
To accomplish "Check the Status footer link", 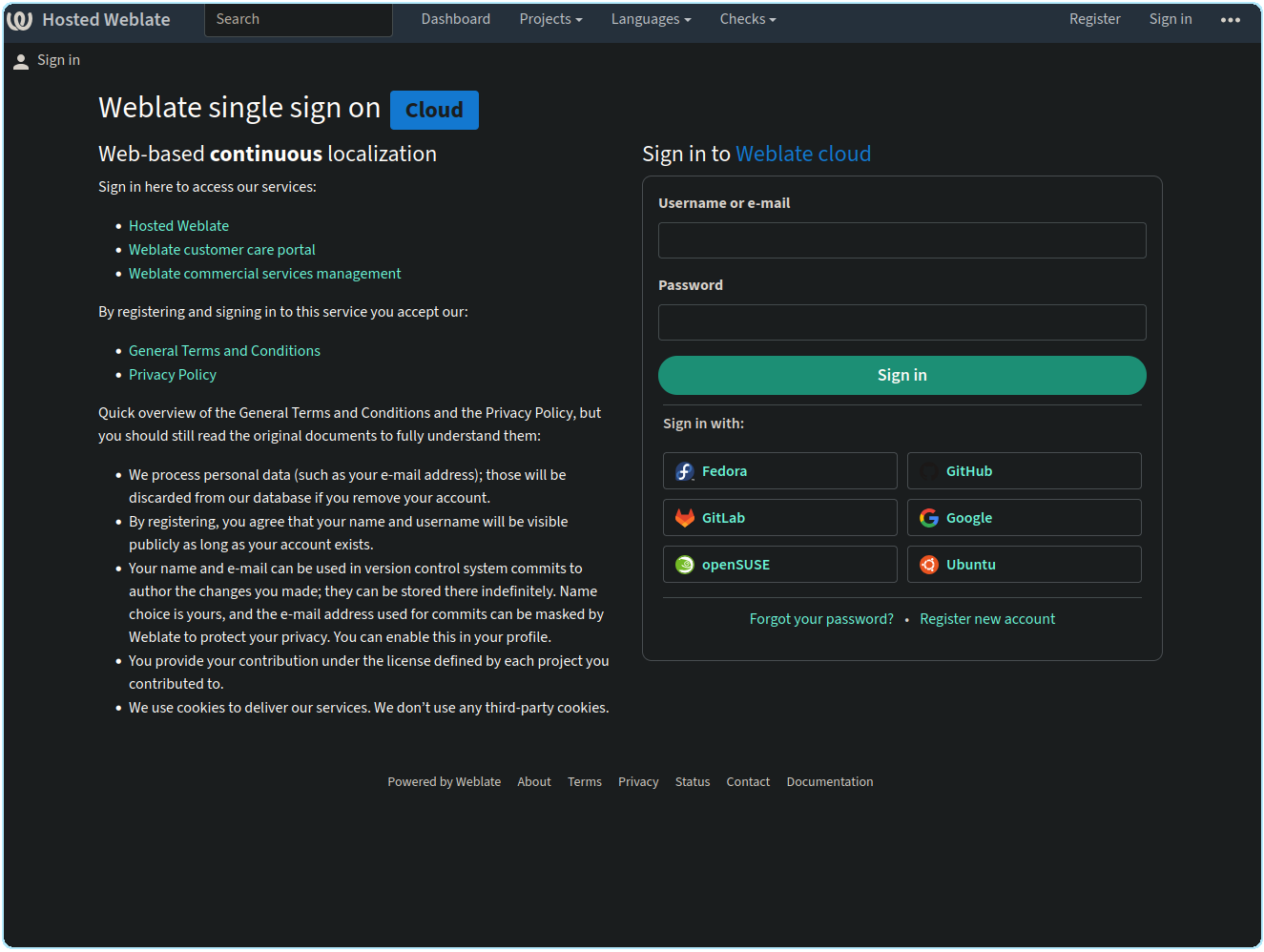I will click(x=693, y=782).
